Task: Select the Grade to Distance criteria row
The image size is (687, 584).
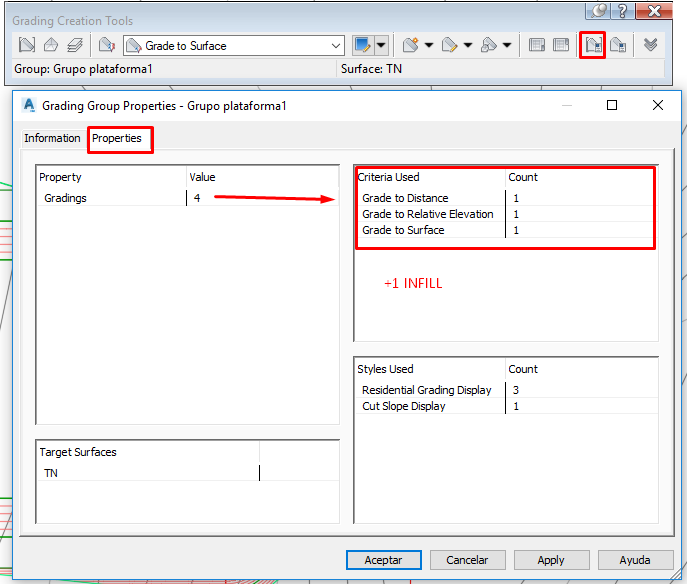Action: pos(506,198)
